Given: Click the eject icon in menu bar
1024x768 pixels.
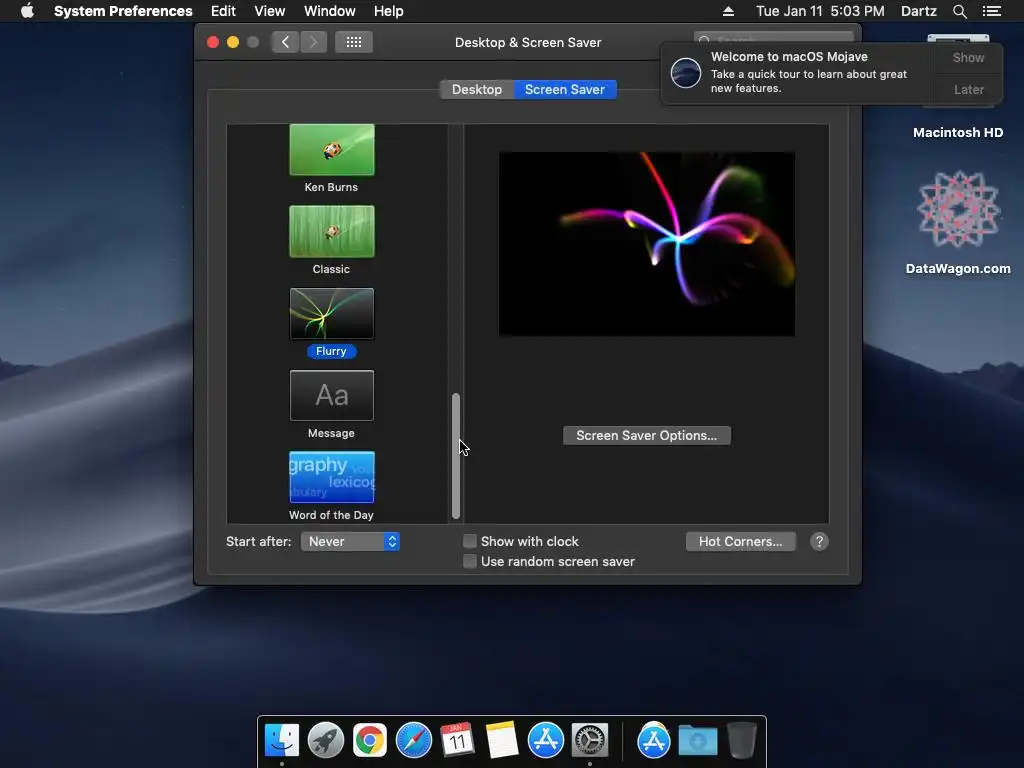Looking at the screenshot, I should coord(728,11).
